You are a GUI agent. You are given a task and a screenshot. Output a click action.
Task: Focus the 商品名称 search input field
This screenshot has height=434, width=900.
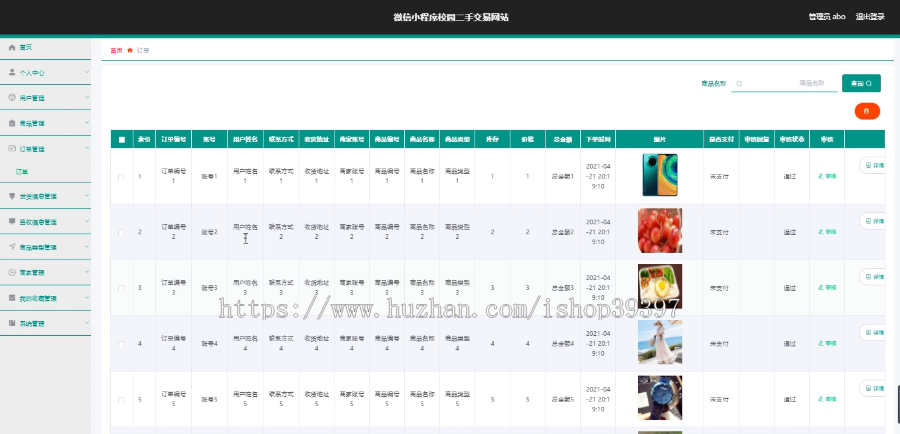pos(785,83)
